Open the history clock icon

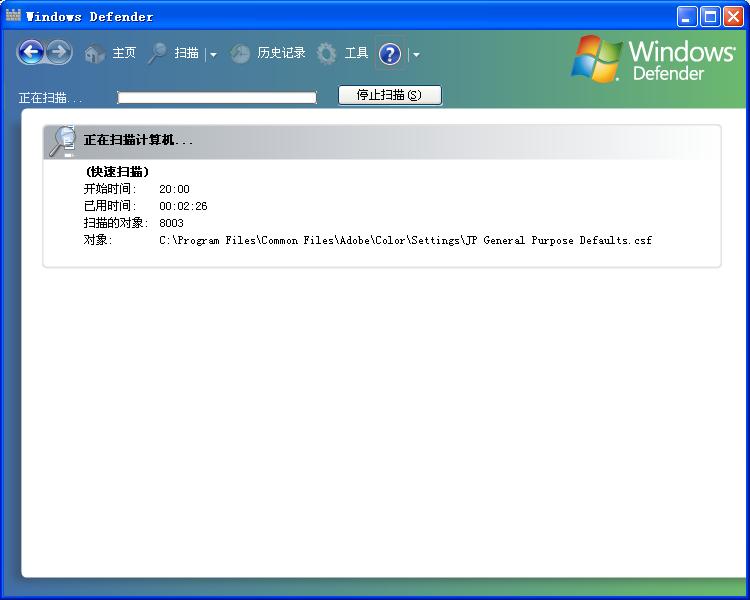240,54
